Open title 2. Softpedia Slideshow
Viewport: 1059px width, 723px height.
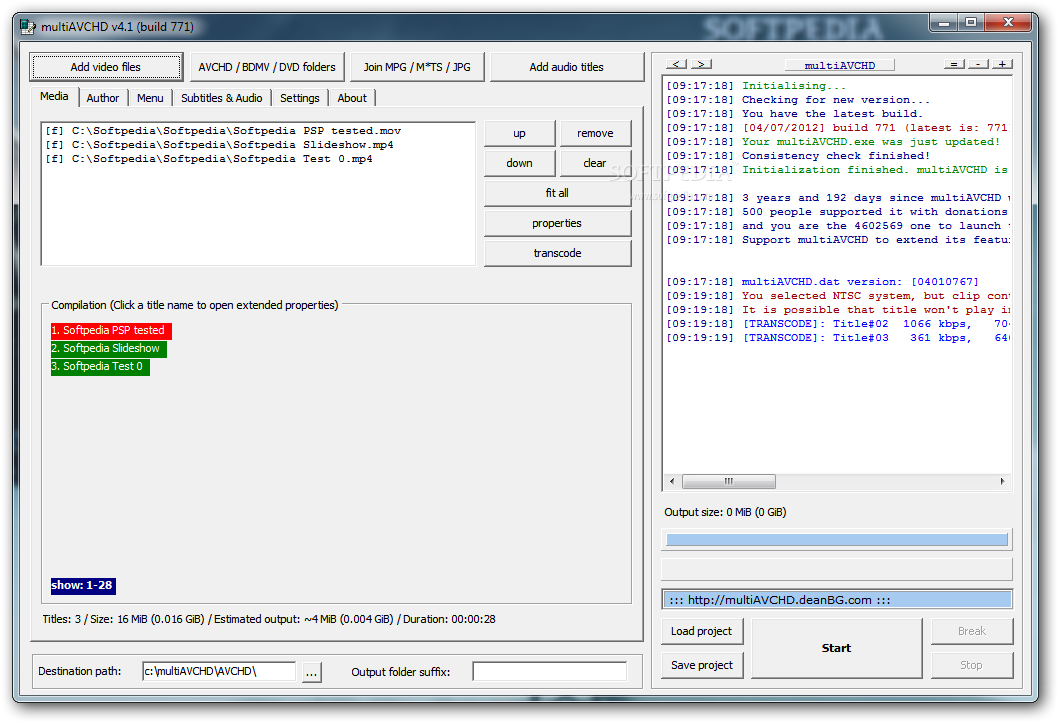[x=109, y=348]
